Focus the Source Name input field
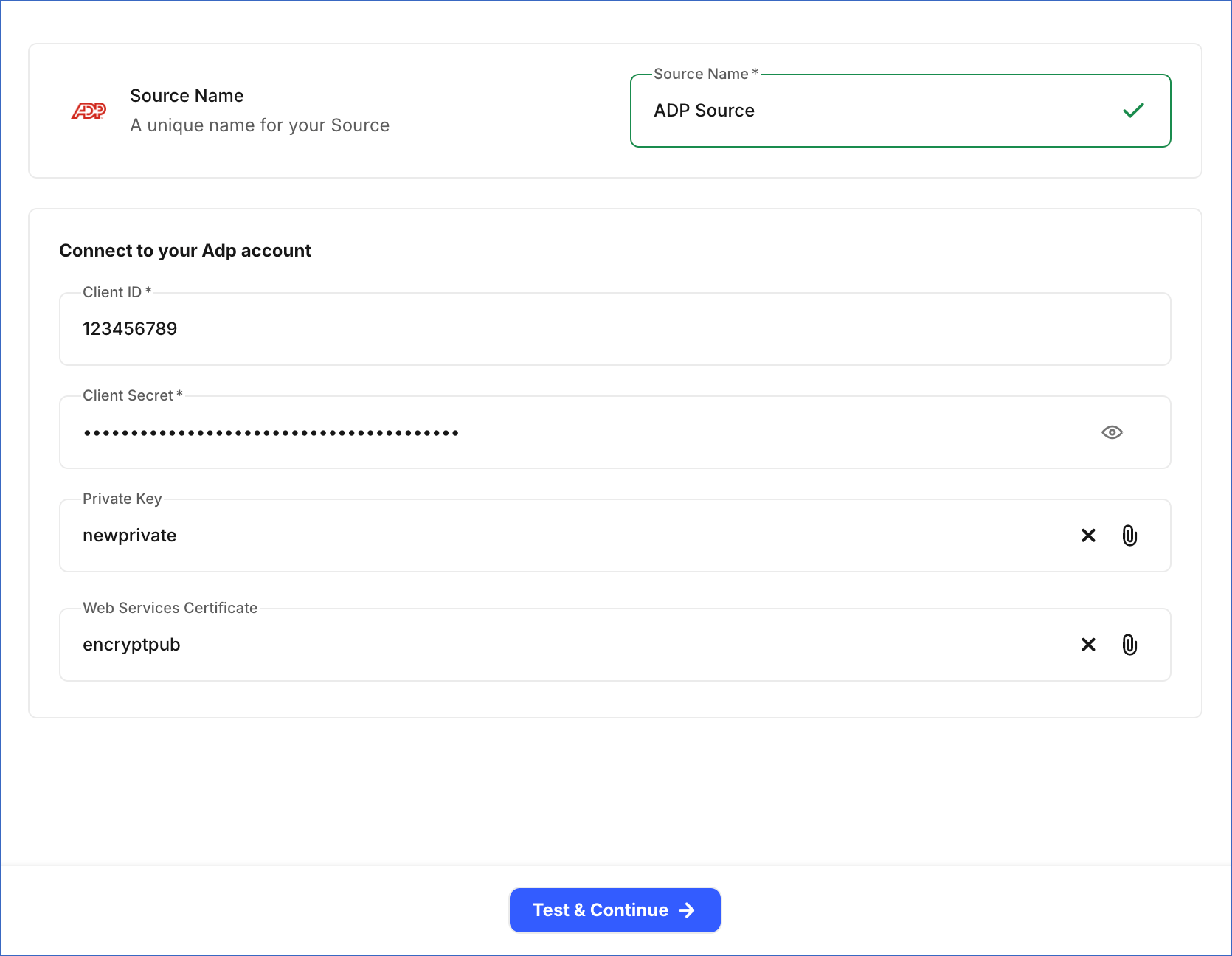Screen dimensions: 1232x956 900,111
